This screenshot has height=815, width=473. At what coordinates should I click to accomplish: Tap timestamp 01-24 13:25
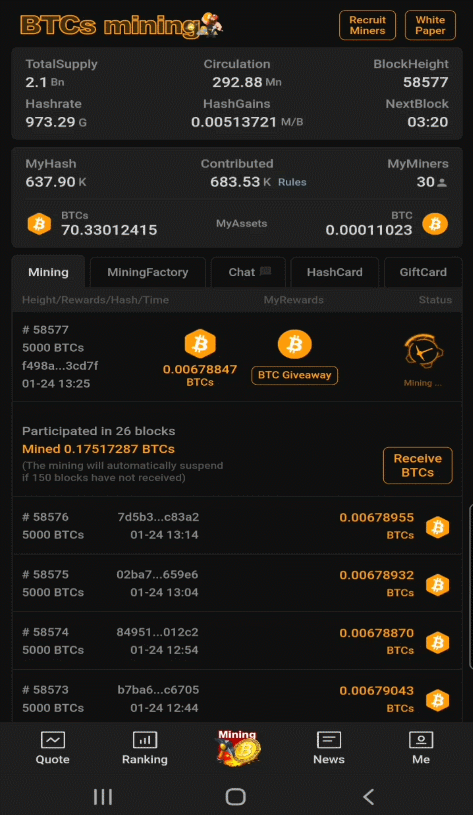[x=56, y=384]
